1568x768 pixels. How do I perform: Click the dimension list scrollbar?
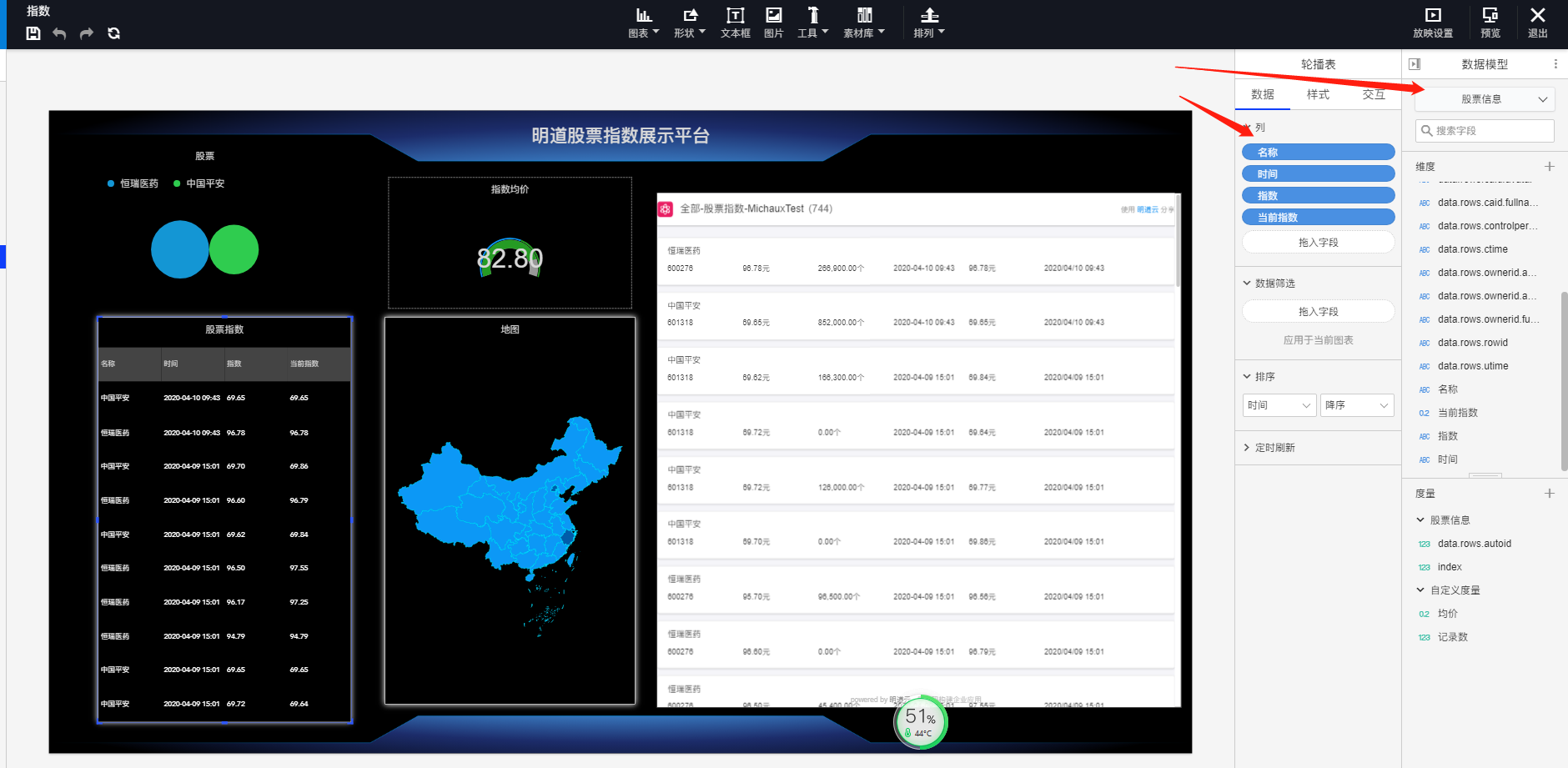pyautogui.click(x=1564, y=381)
